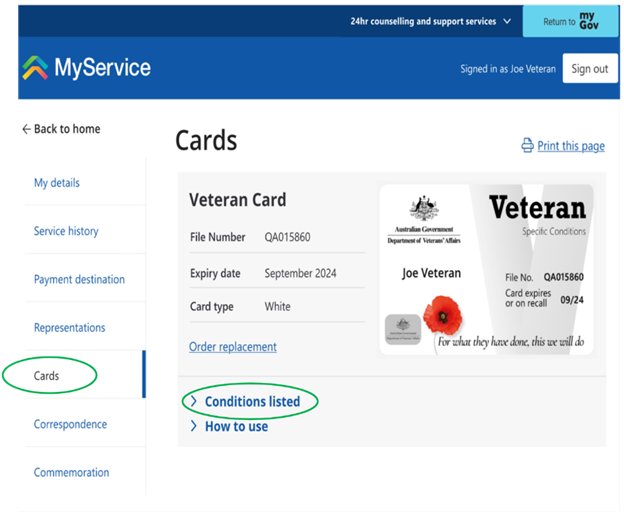This screenshot has height=515, width=624.
Task: Click the Australian Government crest on the card
Action: click(423, 209)
